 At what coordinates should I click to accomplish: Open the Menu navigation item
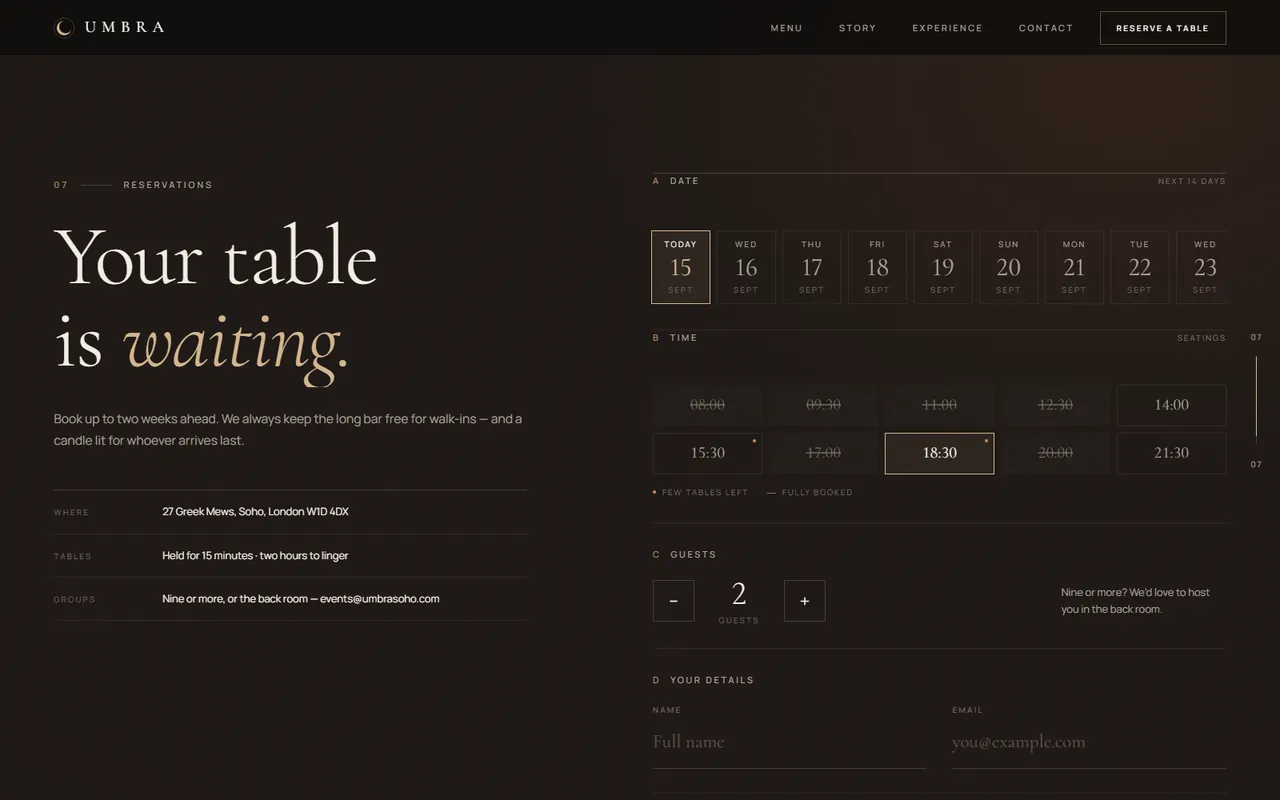786,28
